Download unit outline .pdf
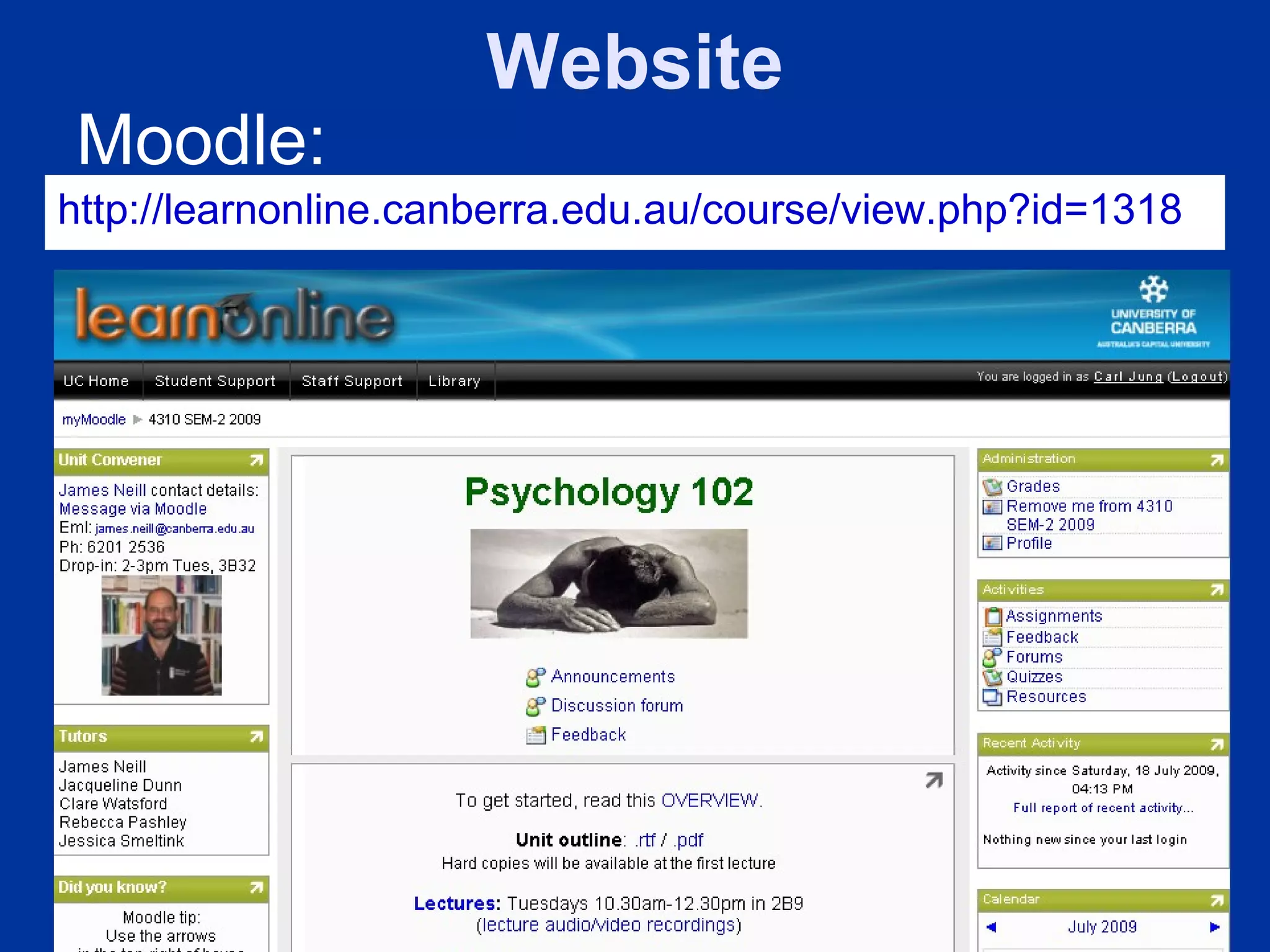Image resolution: width=1270 pixels, height=952 pixels. (x=688, y=840)
